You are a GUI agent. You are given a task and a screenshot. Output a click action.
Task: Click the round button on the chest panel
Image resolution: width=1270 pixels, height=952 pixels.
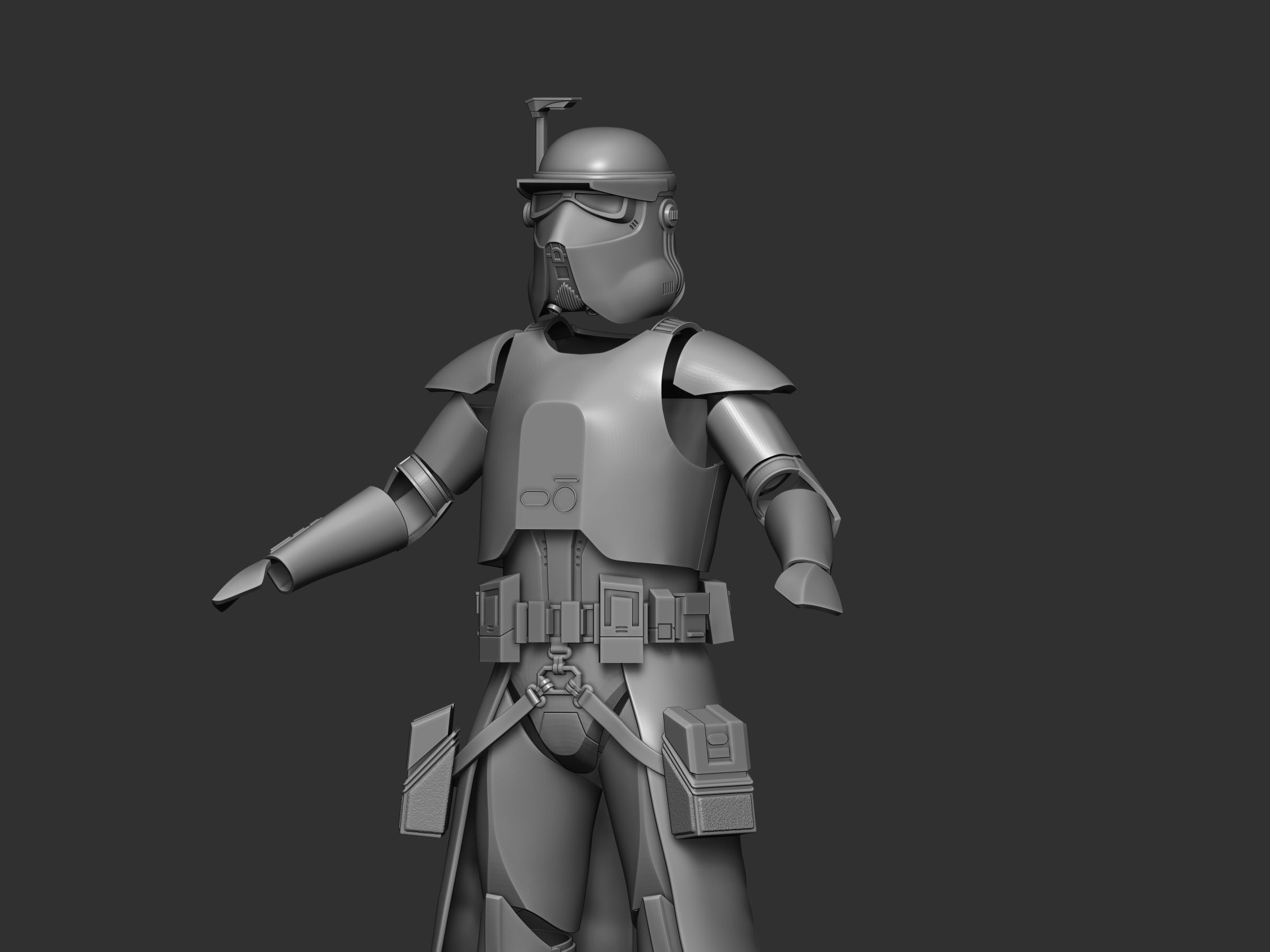[565, 499]
